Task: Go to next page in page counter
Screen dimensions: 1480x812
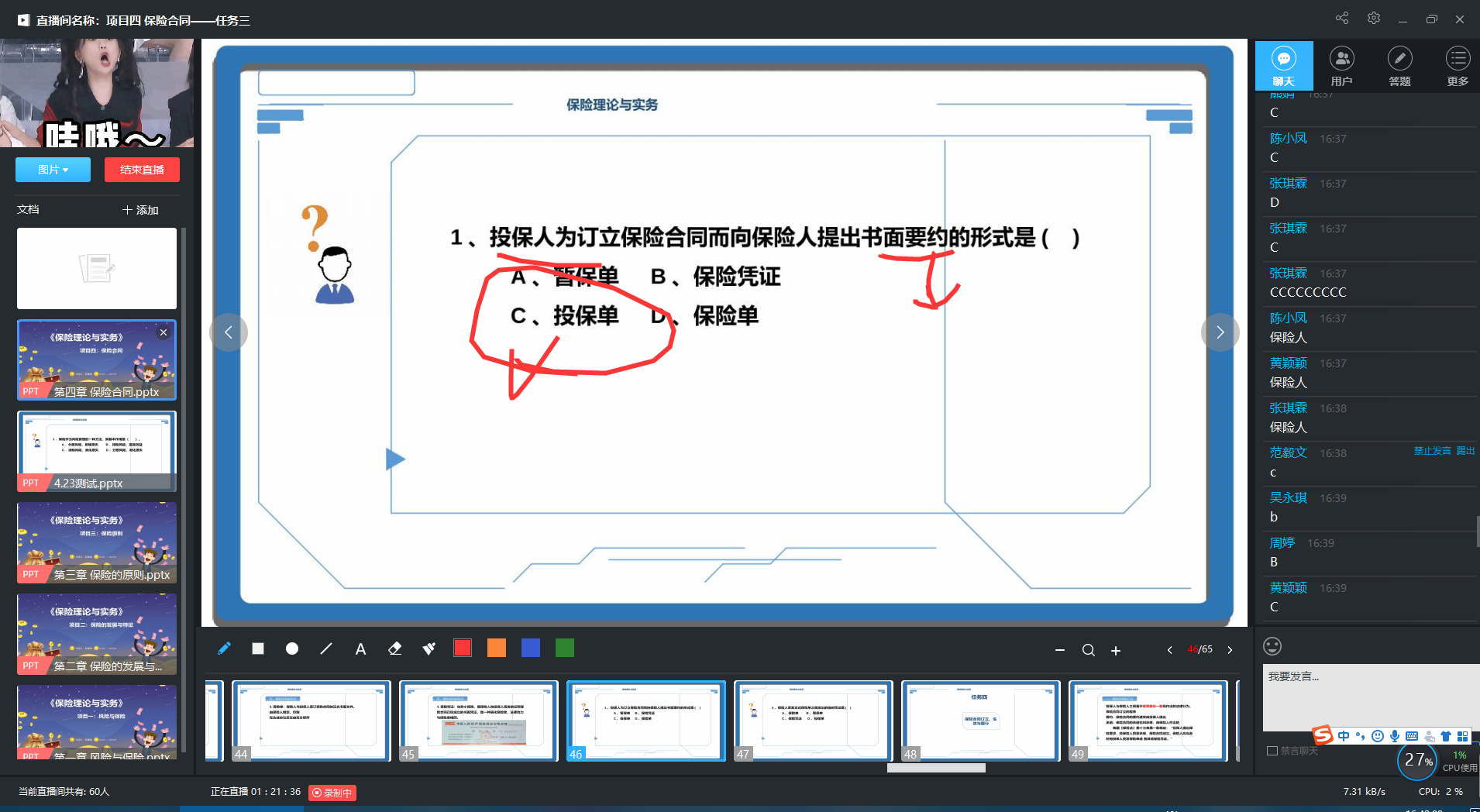Action: tap(1230, 650)
